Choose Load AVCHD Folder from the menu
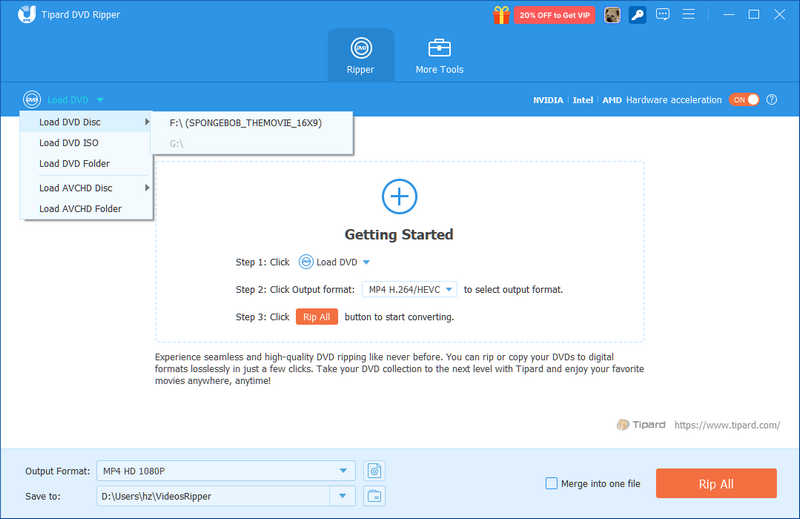800x519 pixels. pos(86,209)
